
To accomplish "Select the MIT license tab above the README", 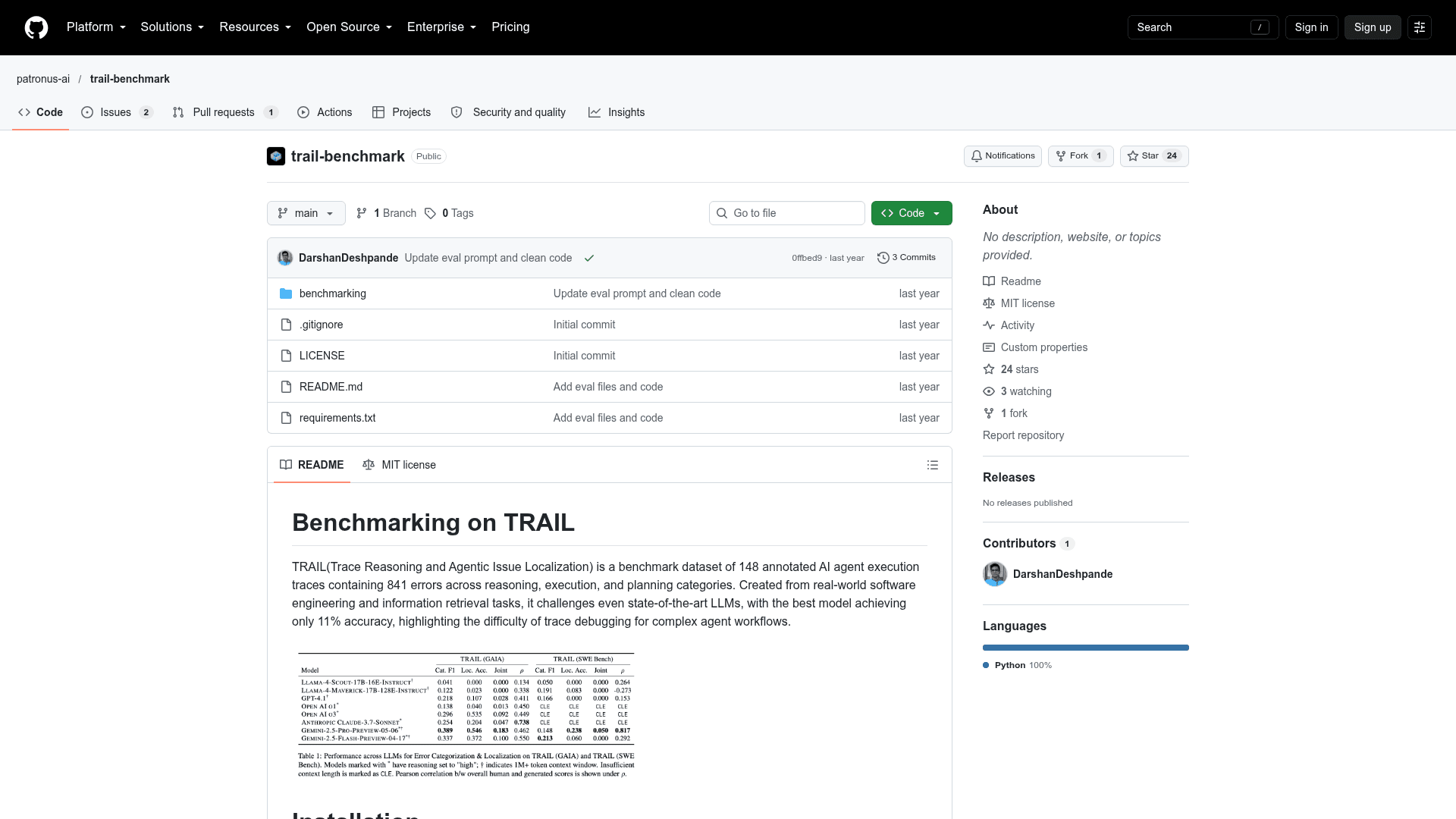I will click(x=399, y=465).
